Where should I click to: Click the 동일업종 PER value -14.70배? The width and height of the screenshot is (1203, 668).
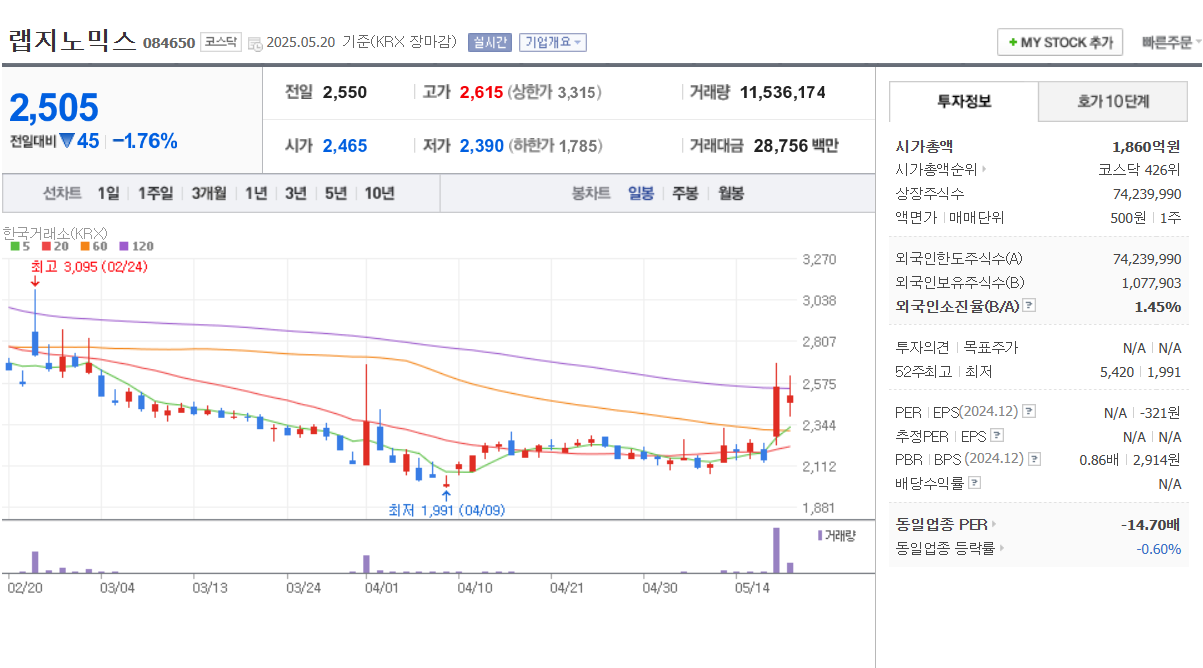tap(1151, 524)
